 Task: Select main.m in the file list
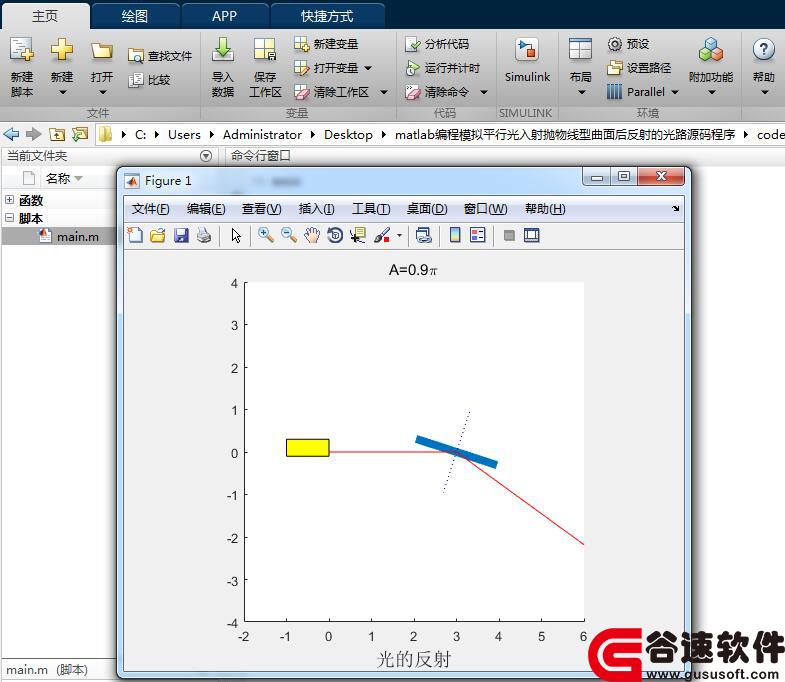pyautogui.click(x=78, y=236)
